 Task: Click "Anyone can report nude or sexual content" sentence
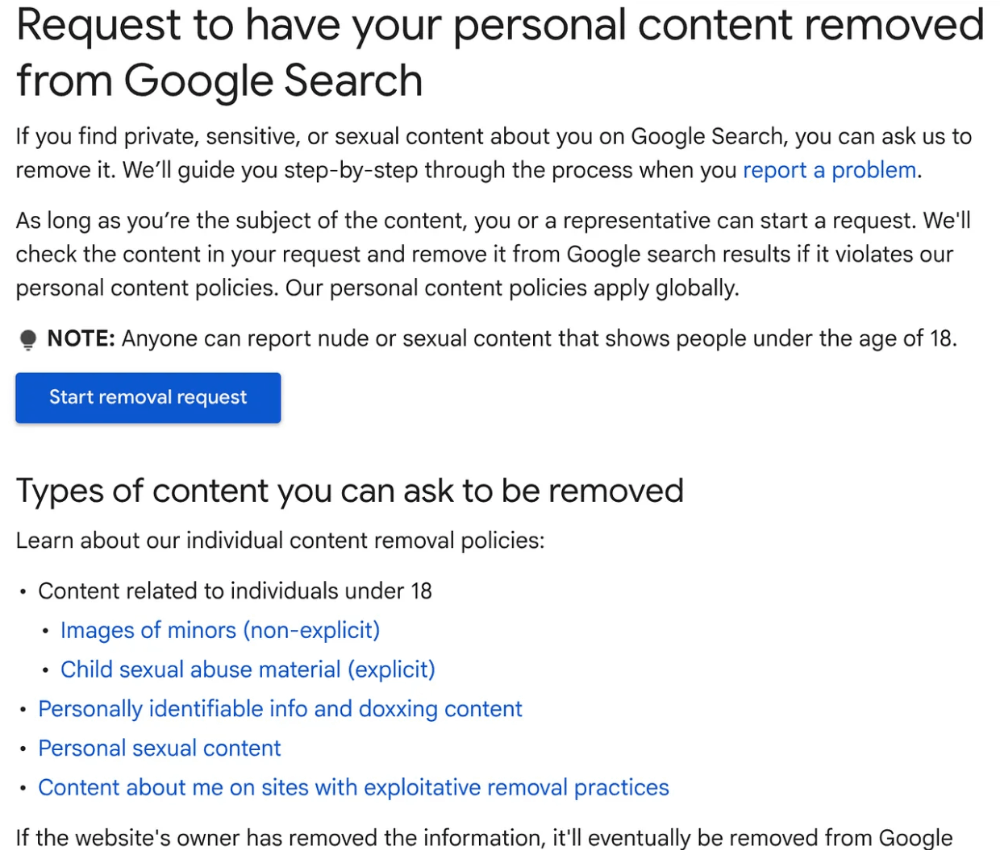539,339
